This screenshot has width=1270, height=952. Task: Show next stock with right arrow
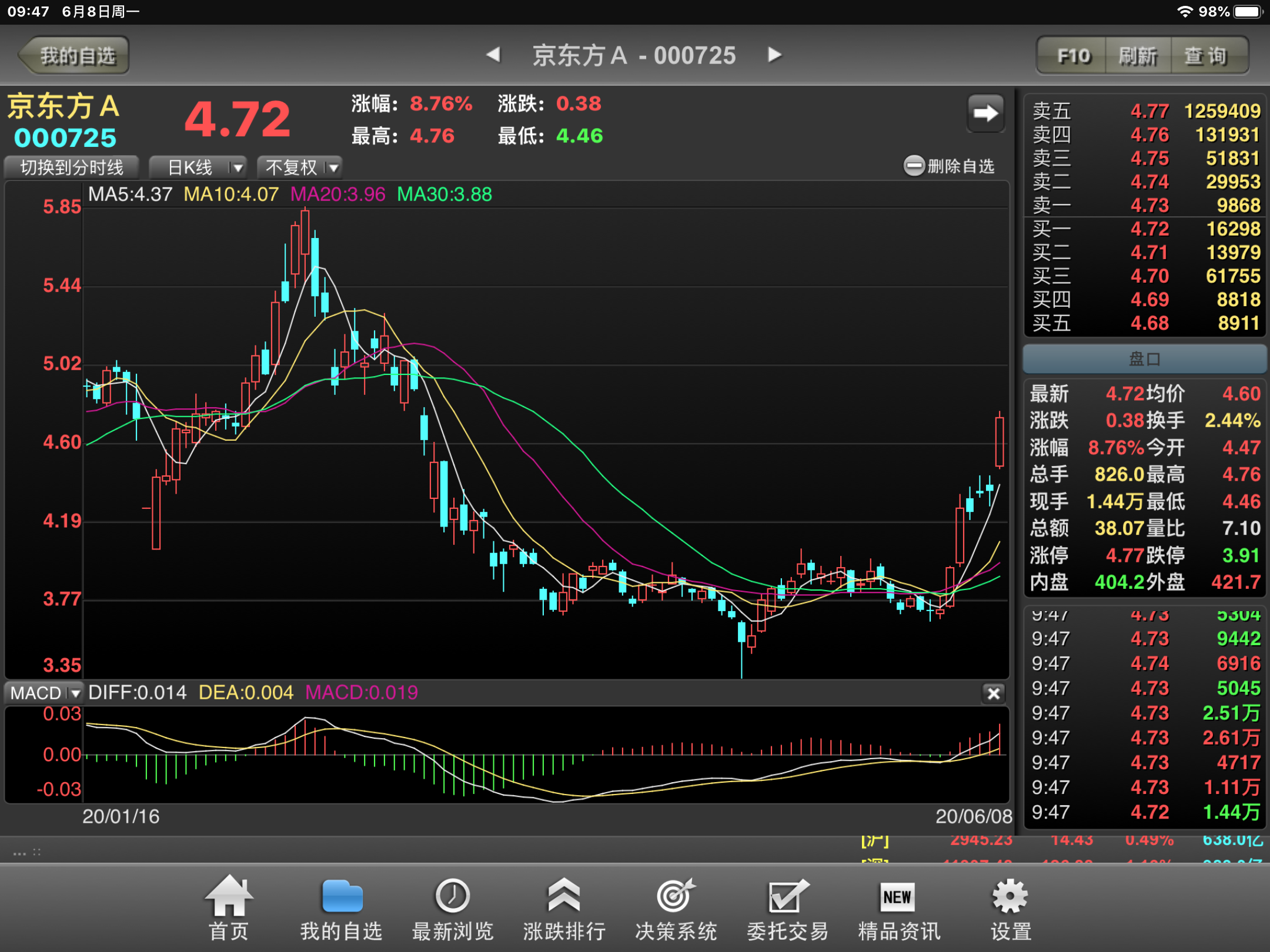(x=775, y=55)
